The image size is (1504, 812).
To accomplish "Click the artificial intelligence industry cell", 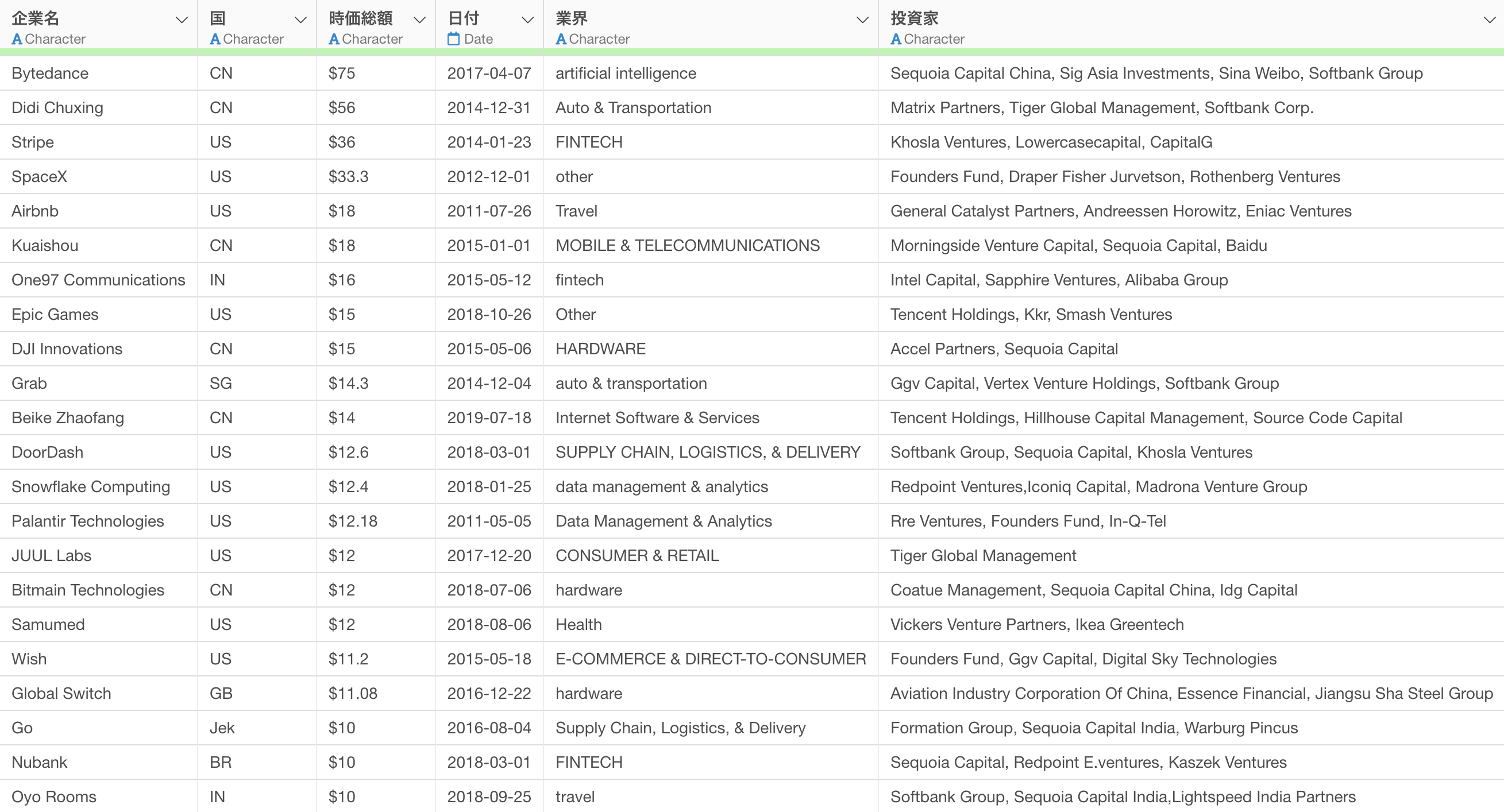I will coord(711,73).
